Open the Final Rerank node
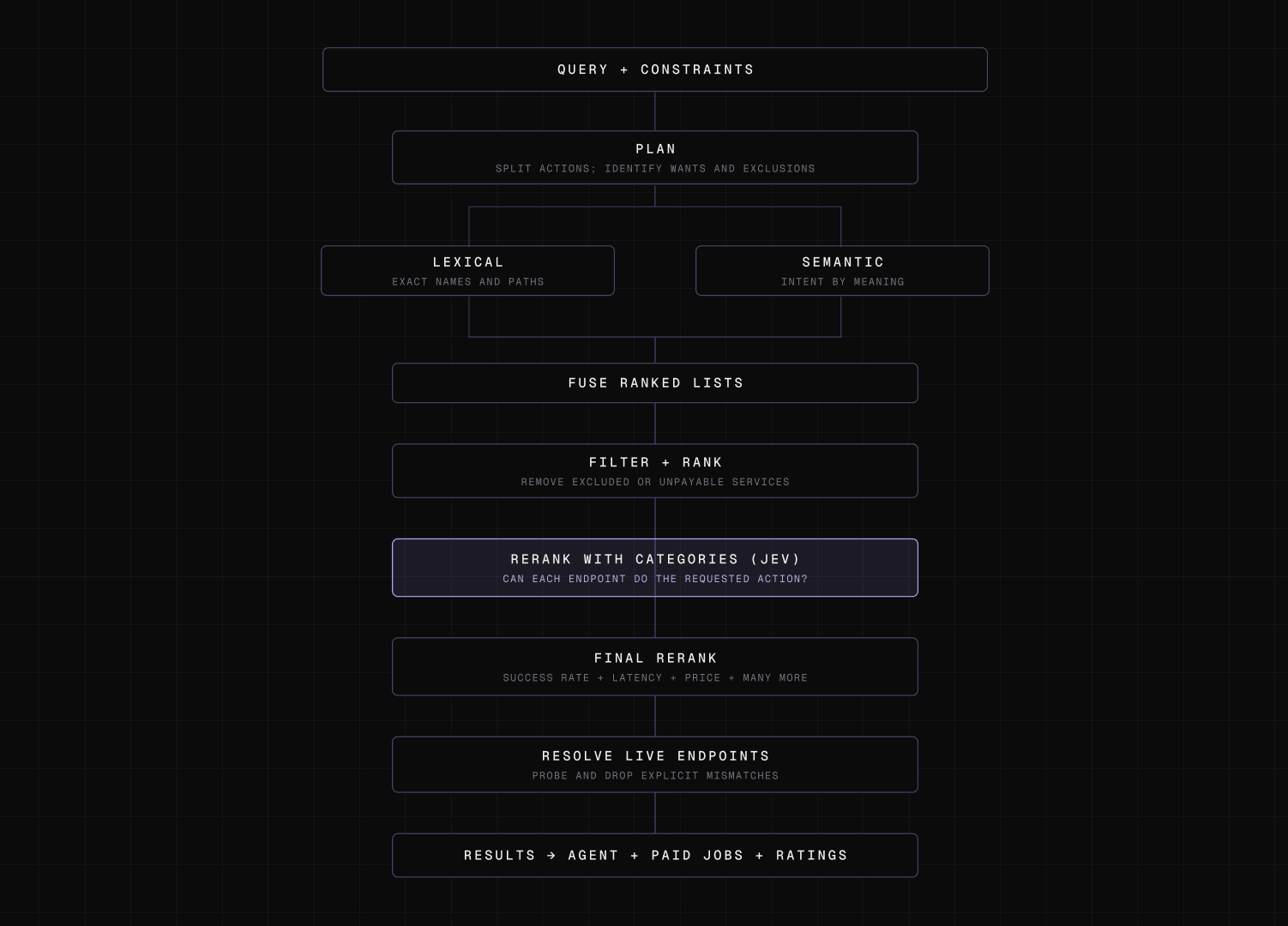The height and width of the screenshot is (926, 1288). (x=654, y=666)
